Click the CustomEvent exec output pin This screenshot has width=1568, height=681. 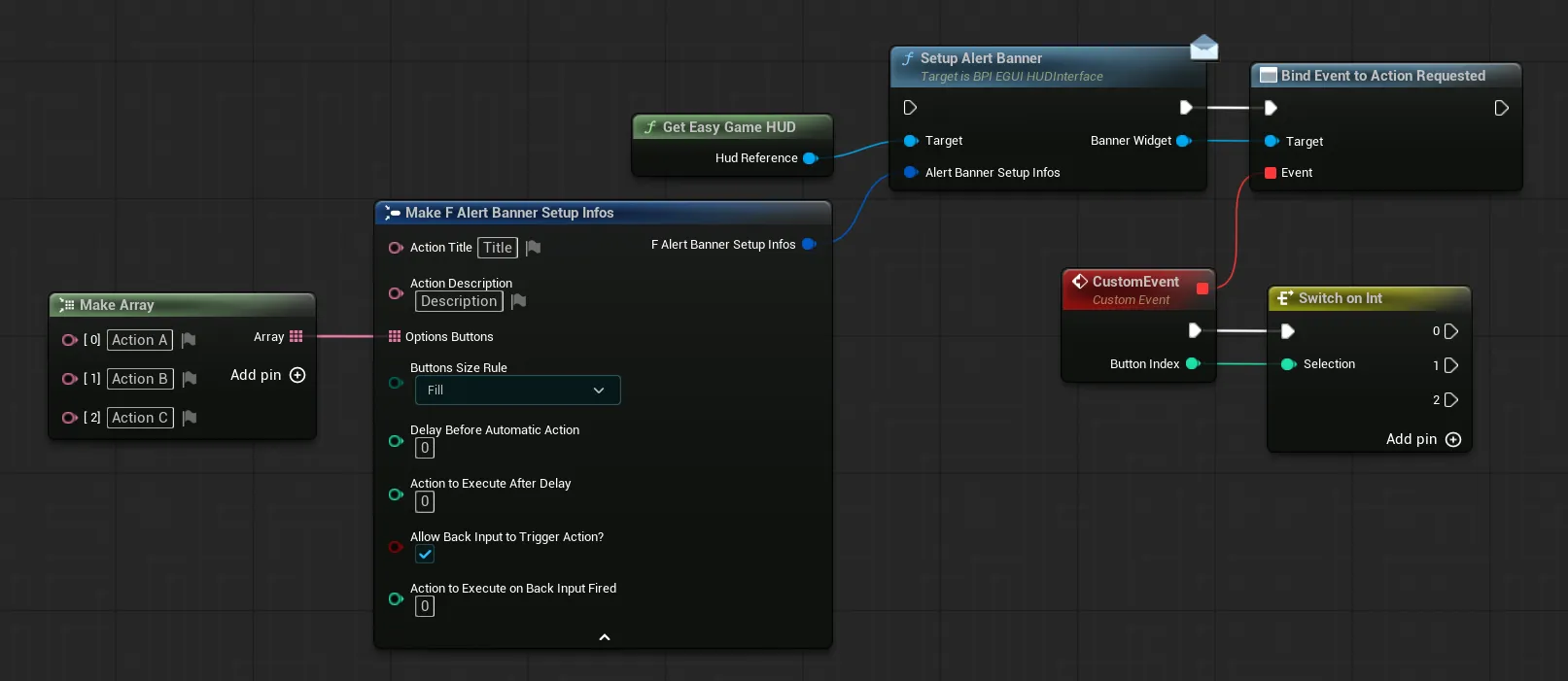[1195, 331]
